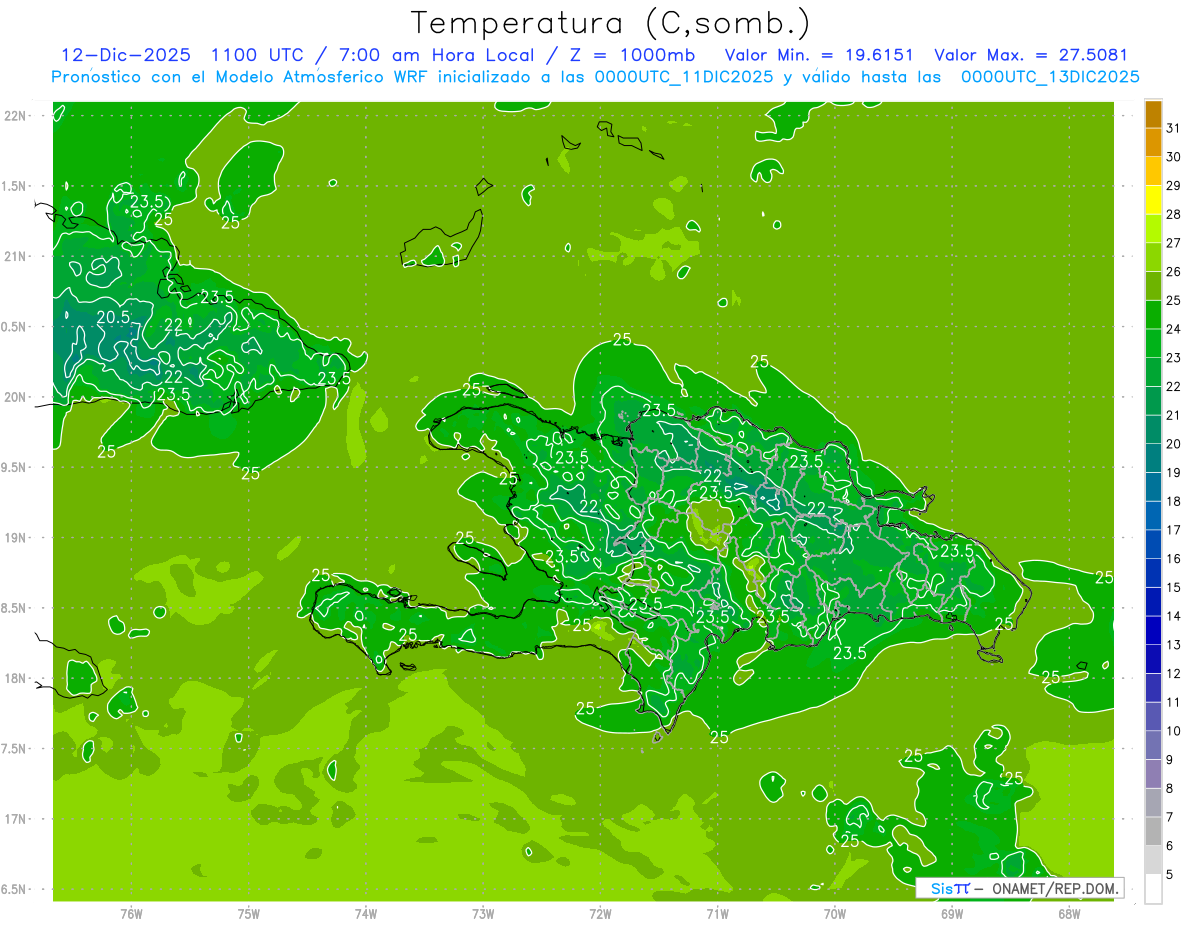Click the purple colorbar band between 9 and 10
Image resolution: width=1200 pixels, height=927 pixels.
click(x=1153, y=745)
